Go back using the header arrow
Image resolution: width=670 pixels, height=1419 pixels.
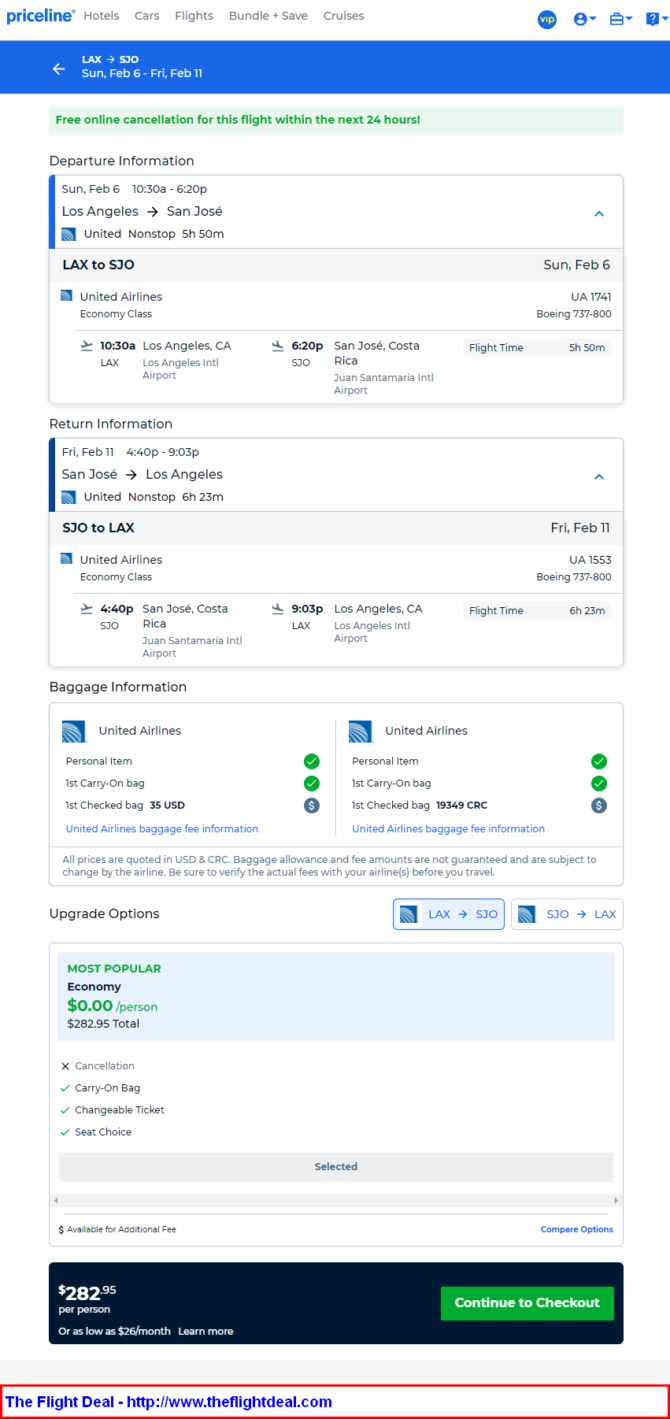[58, 68]
